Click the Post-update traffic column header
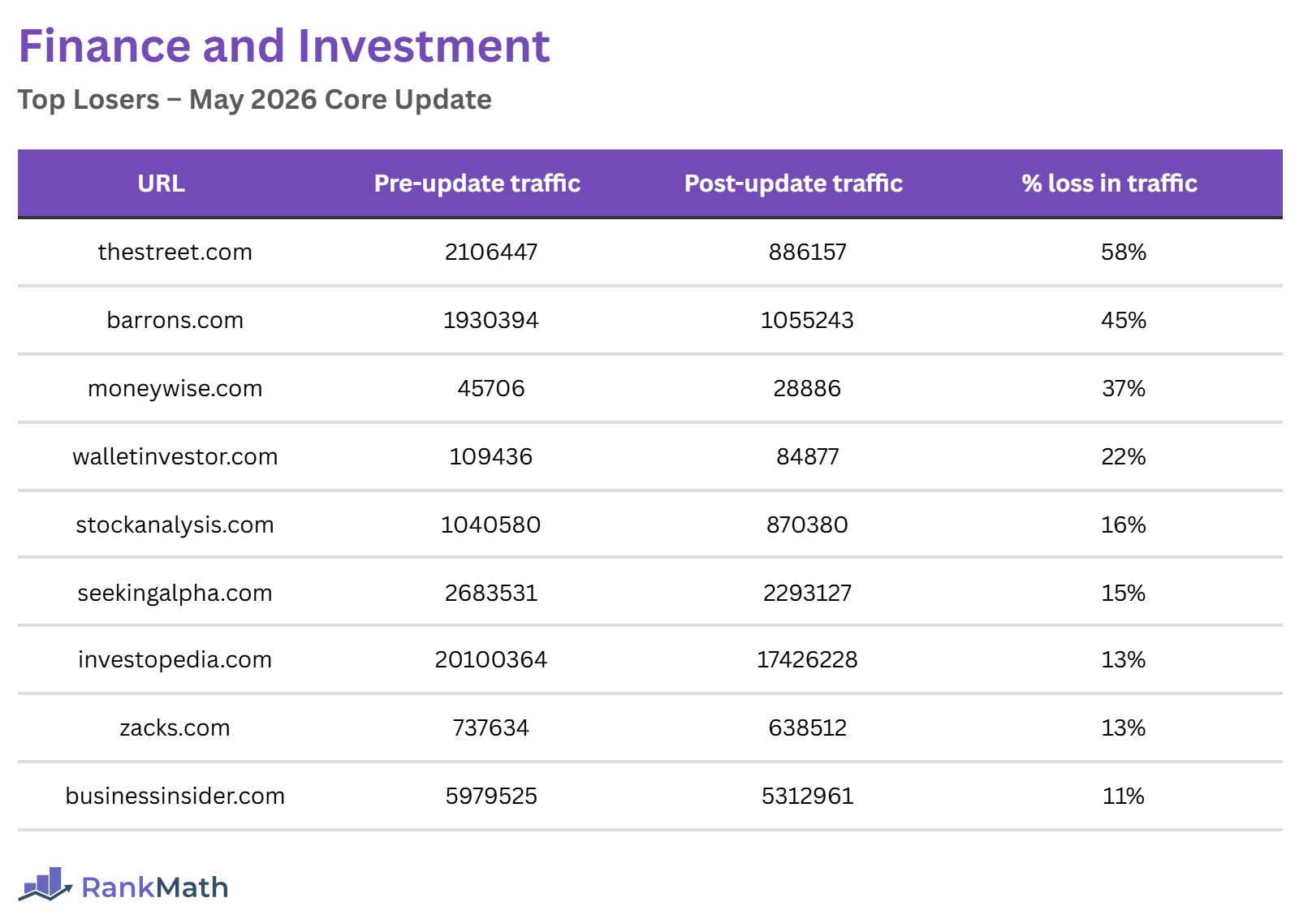 click(793, 184)
